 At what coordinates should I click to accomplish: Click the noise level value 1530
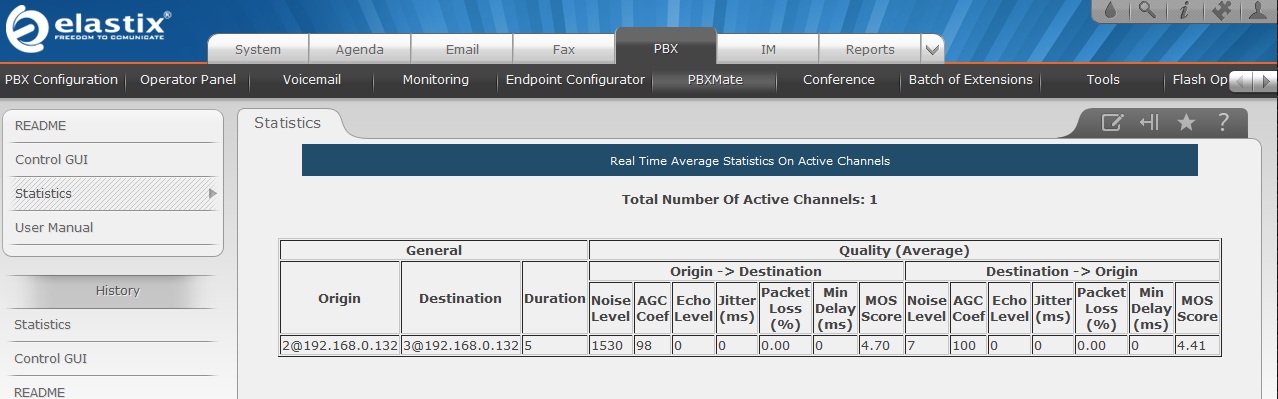click(610, 345)
